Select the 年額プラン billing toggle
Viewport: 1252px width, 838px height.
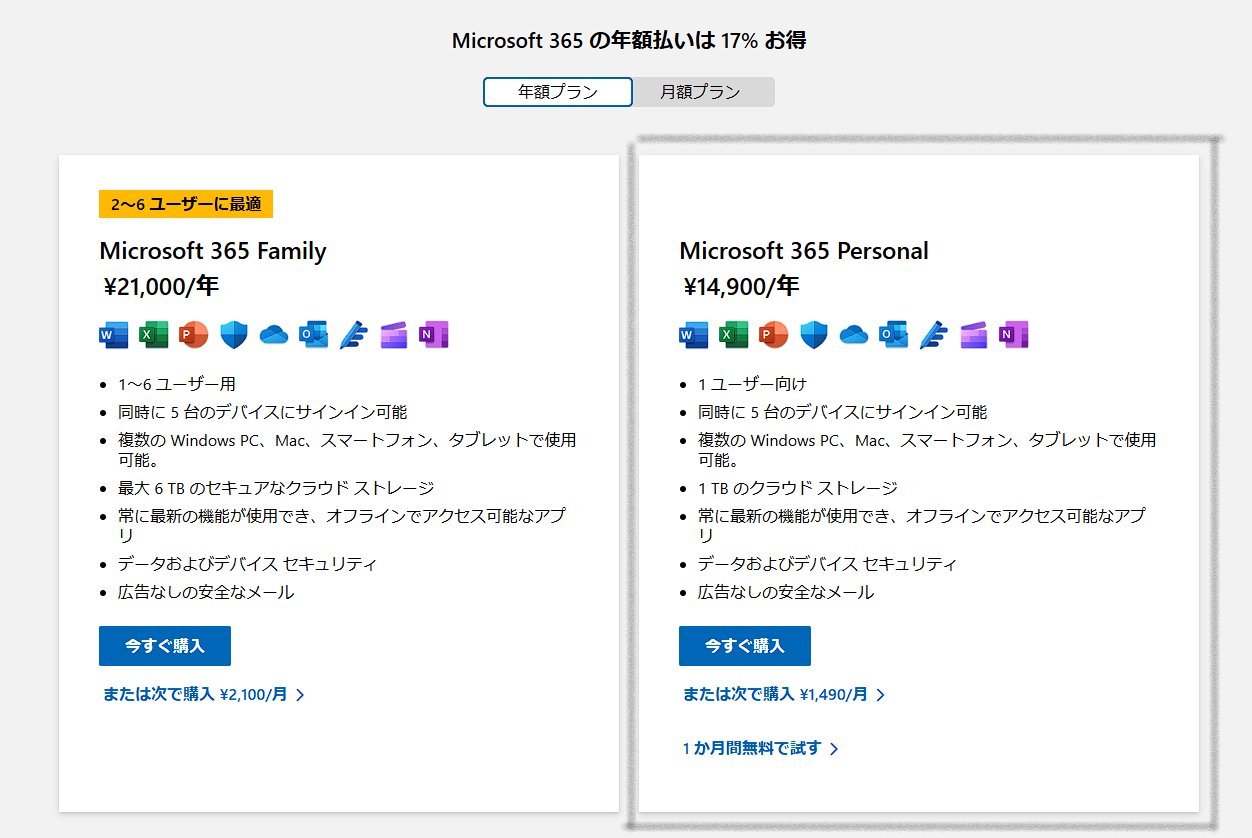[558, 92]
